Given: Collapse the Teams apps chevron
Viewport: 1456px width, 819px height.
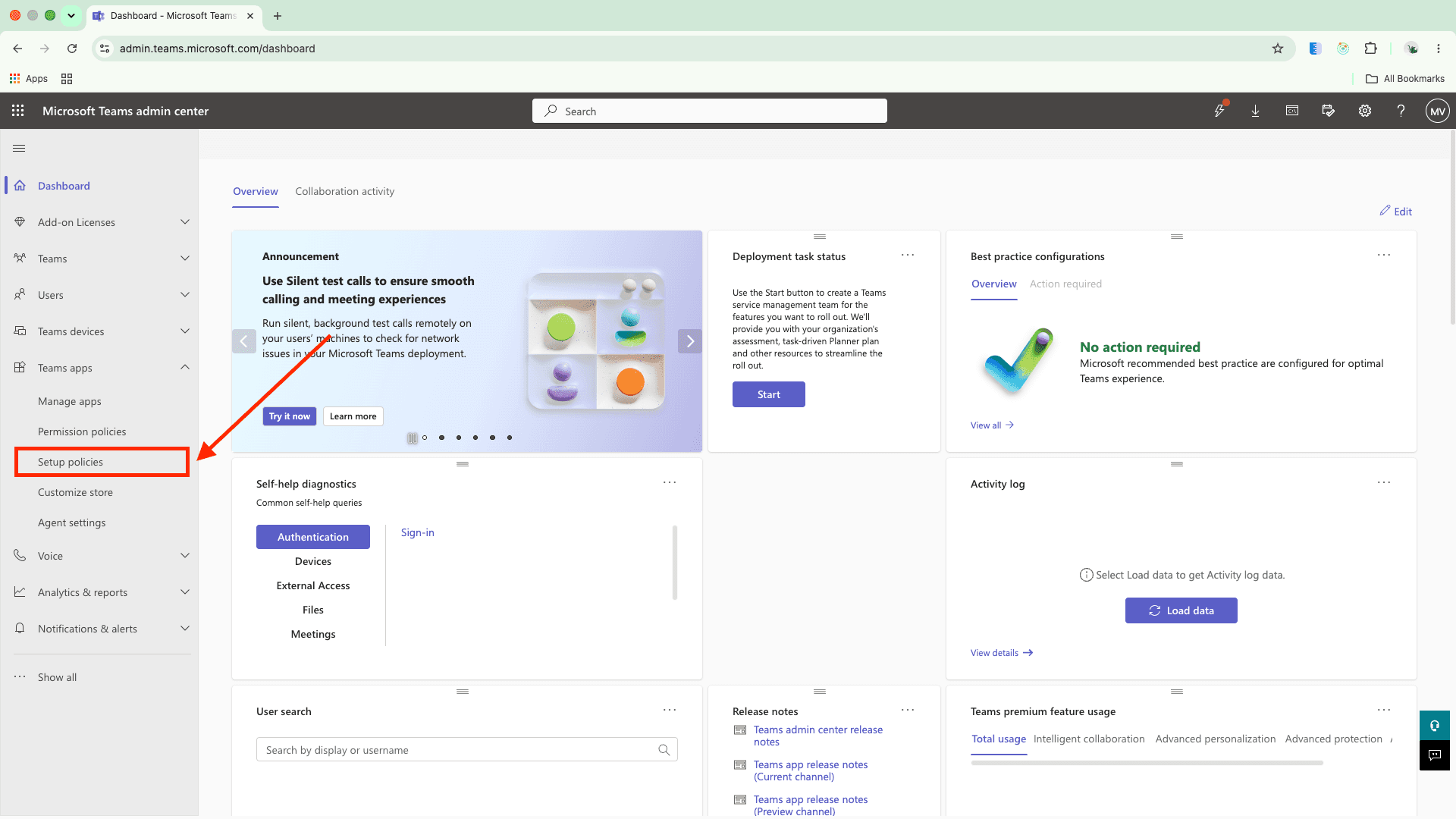Looking at the screenshot, I should tap(185, 368).
